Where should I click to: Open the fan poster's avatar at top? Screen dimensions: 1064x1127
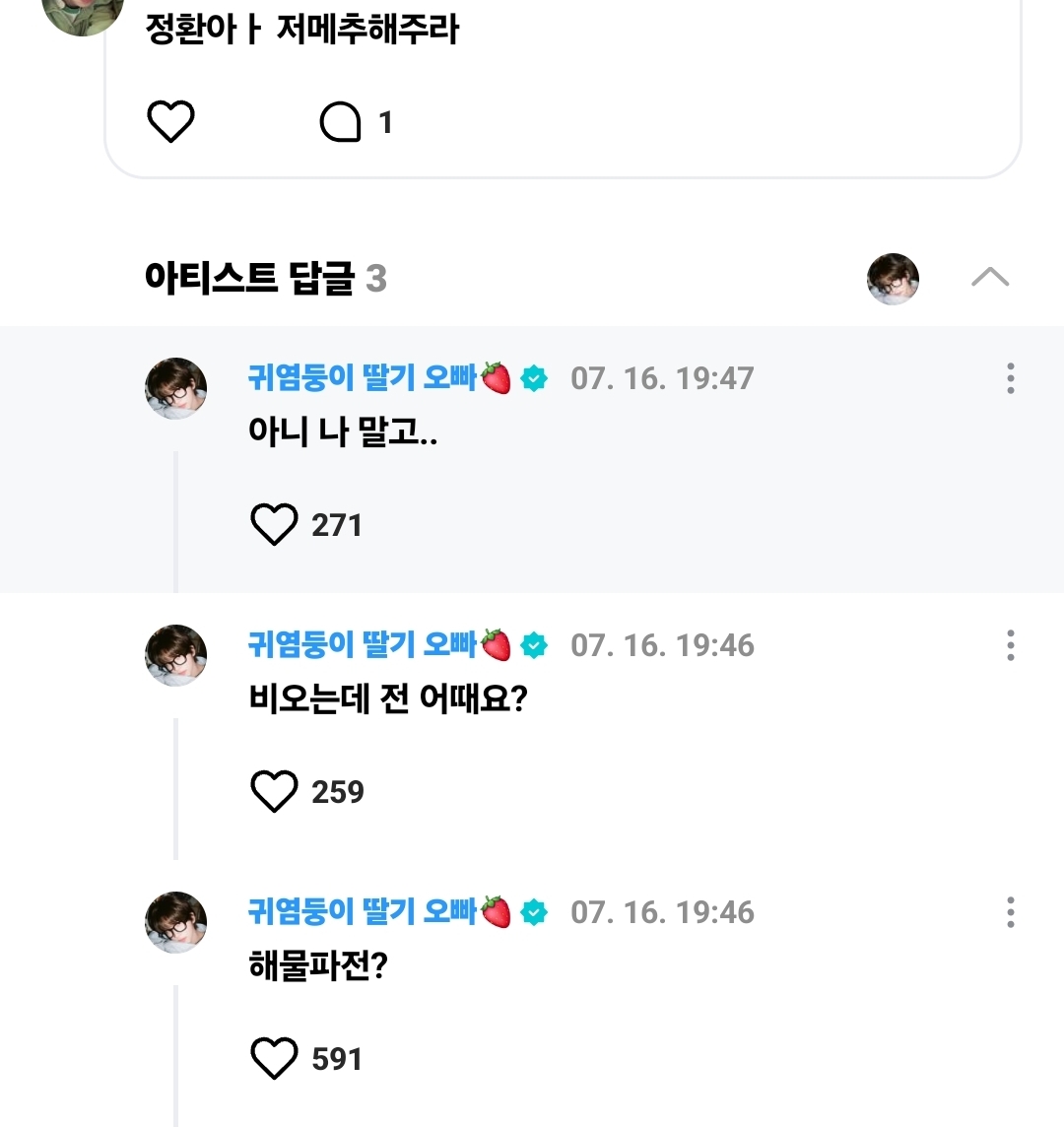pyautogui.click(x=83, y=12)
